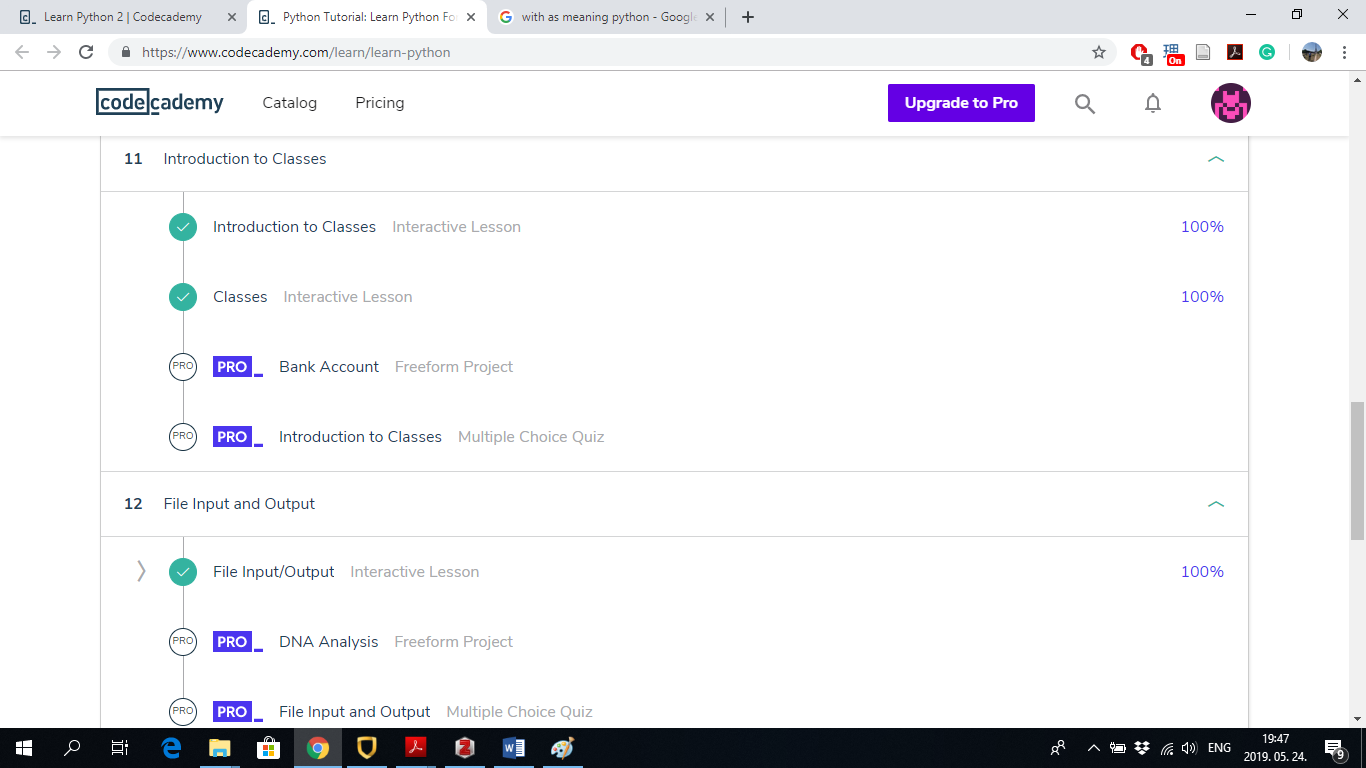Viewport: 1366px width, 768px height.
Task: Show hidden system tray icons
Action: [x=1093, y=748]
